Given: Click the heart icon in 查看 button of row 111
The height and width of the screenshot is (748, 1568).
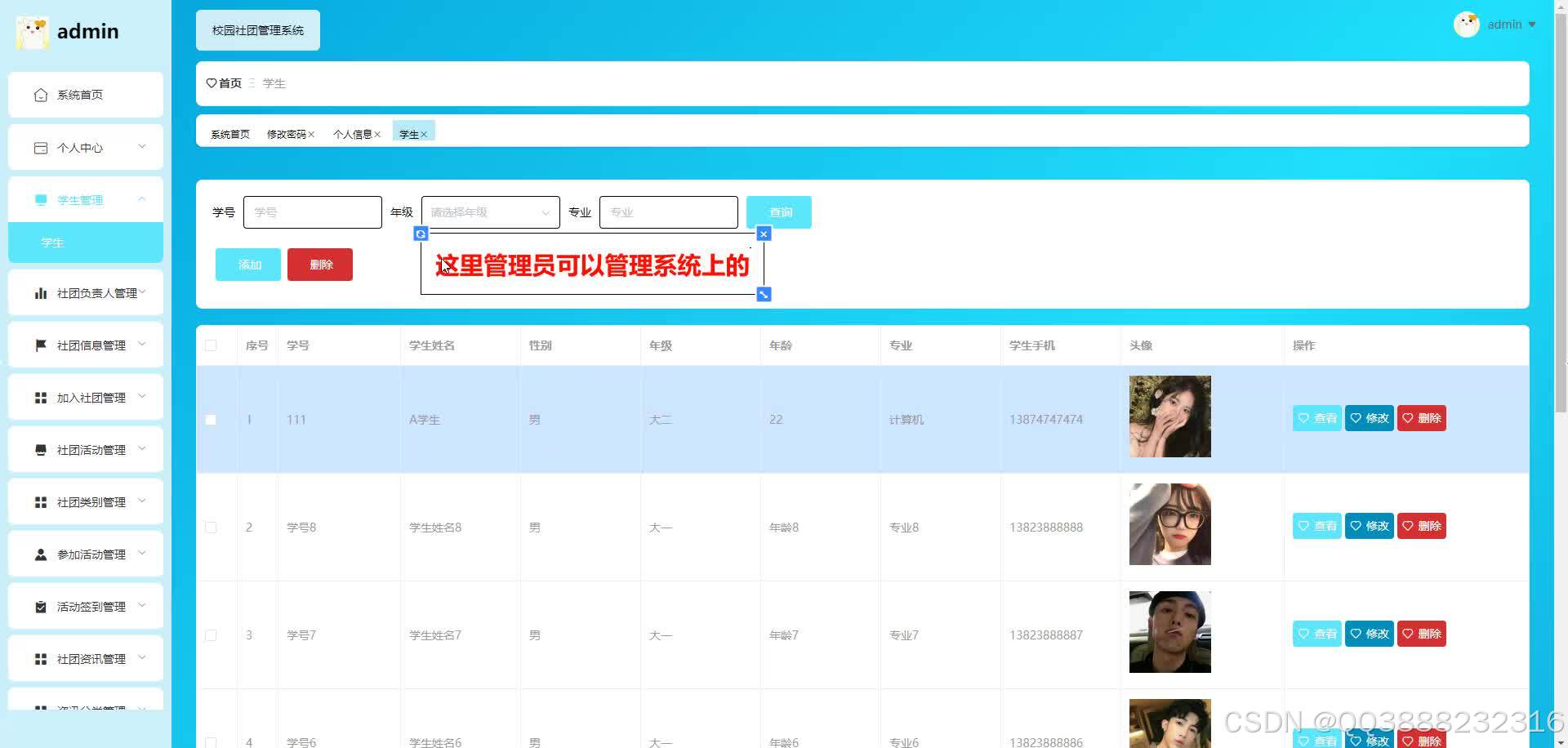Looking at the screenshot, I should (1303, 418).
